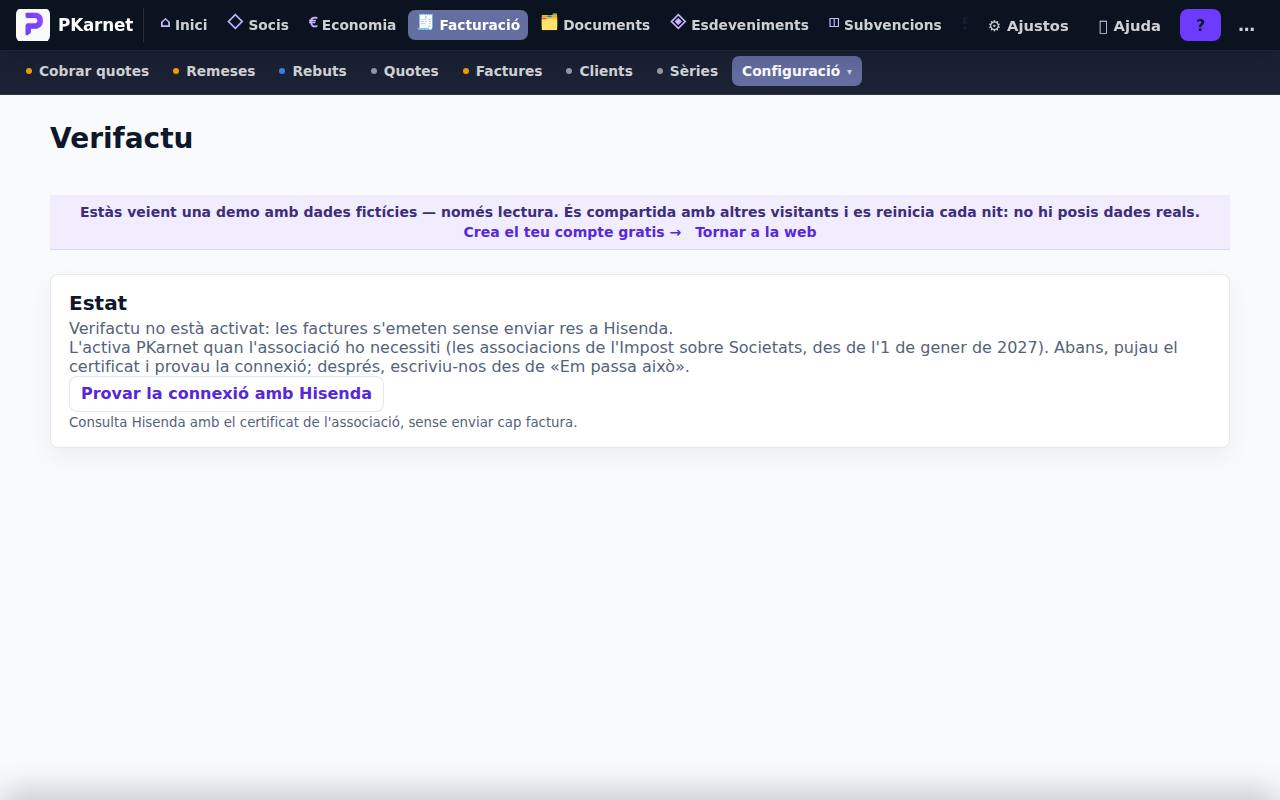The width and height of the screenshot is (1280, 800).
Task: Click 'Provar la connexió amb Hisenda' button
Action: [x=226, y=394]
